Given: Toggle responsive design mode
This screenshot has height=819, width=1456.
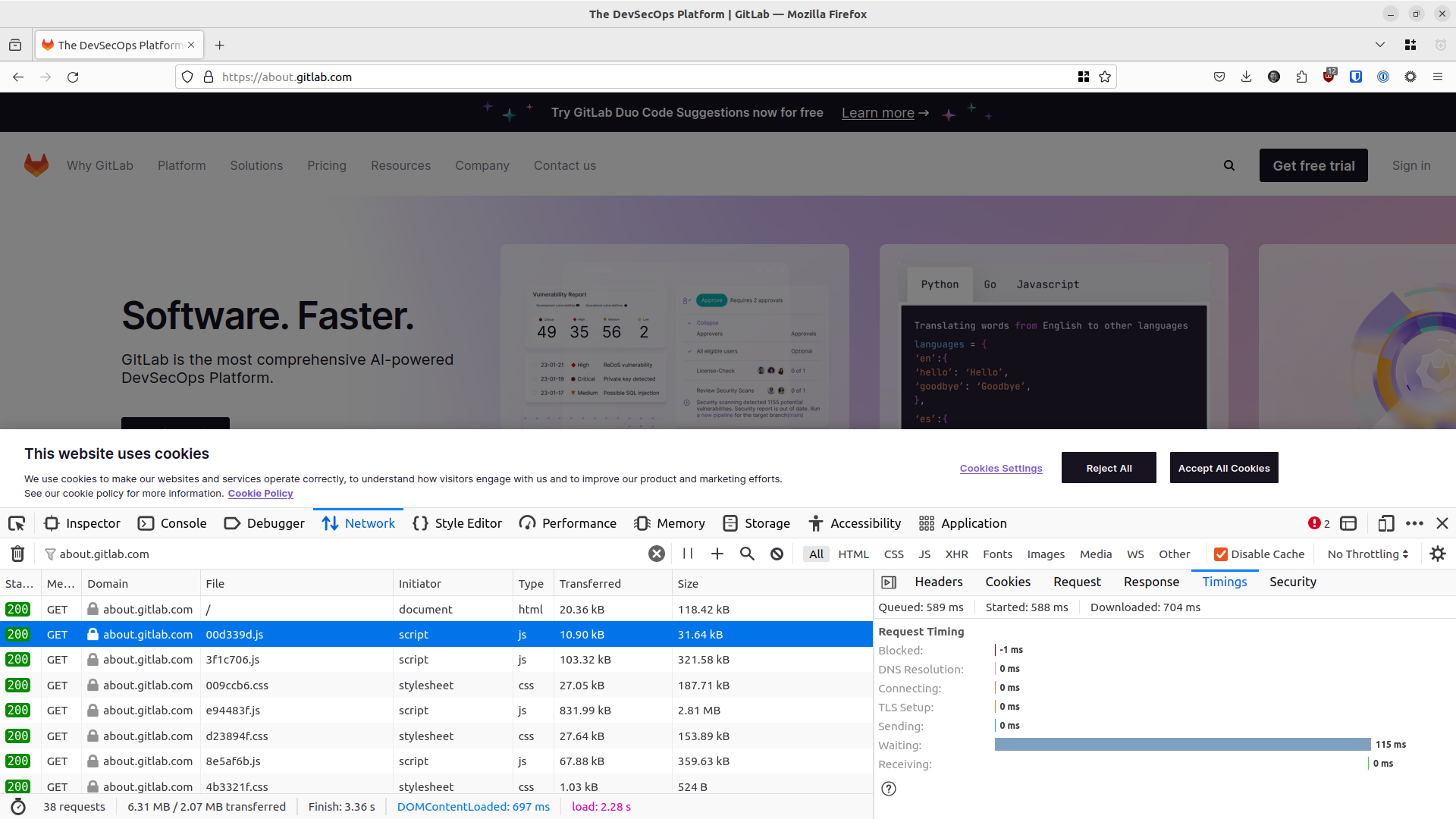Looking at the screenshot, I should pyautogui.click(x=1386, y=523).
